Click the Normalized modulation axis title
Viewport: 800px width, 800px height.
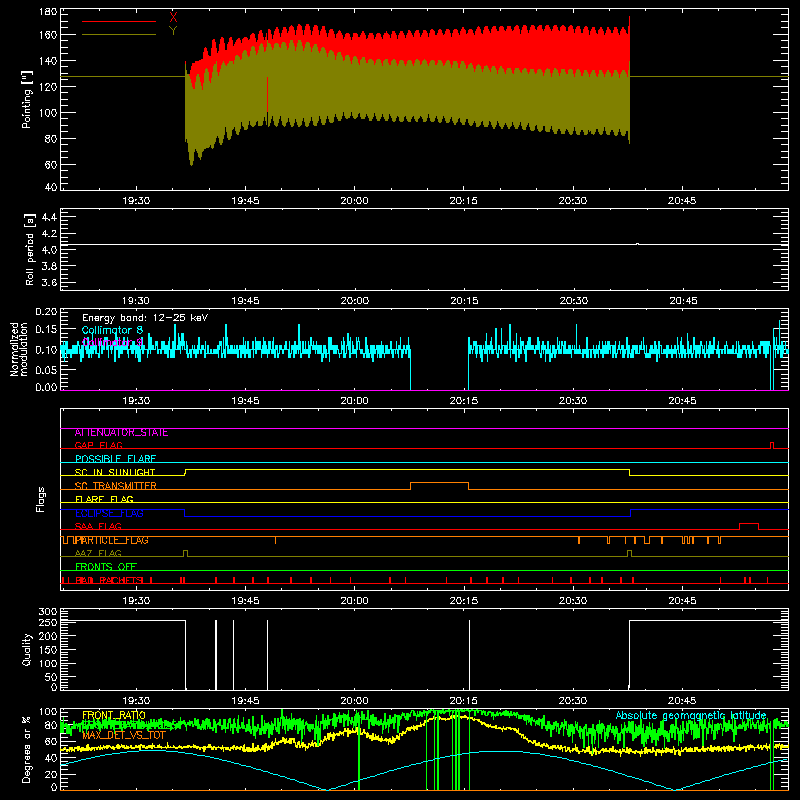(x=19, y=349)
